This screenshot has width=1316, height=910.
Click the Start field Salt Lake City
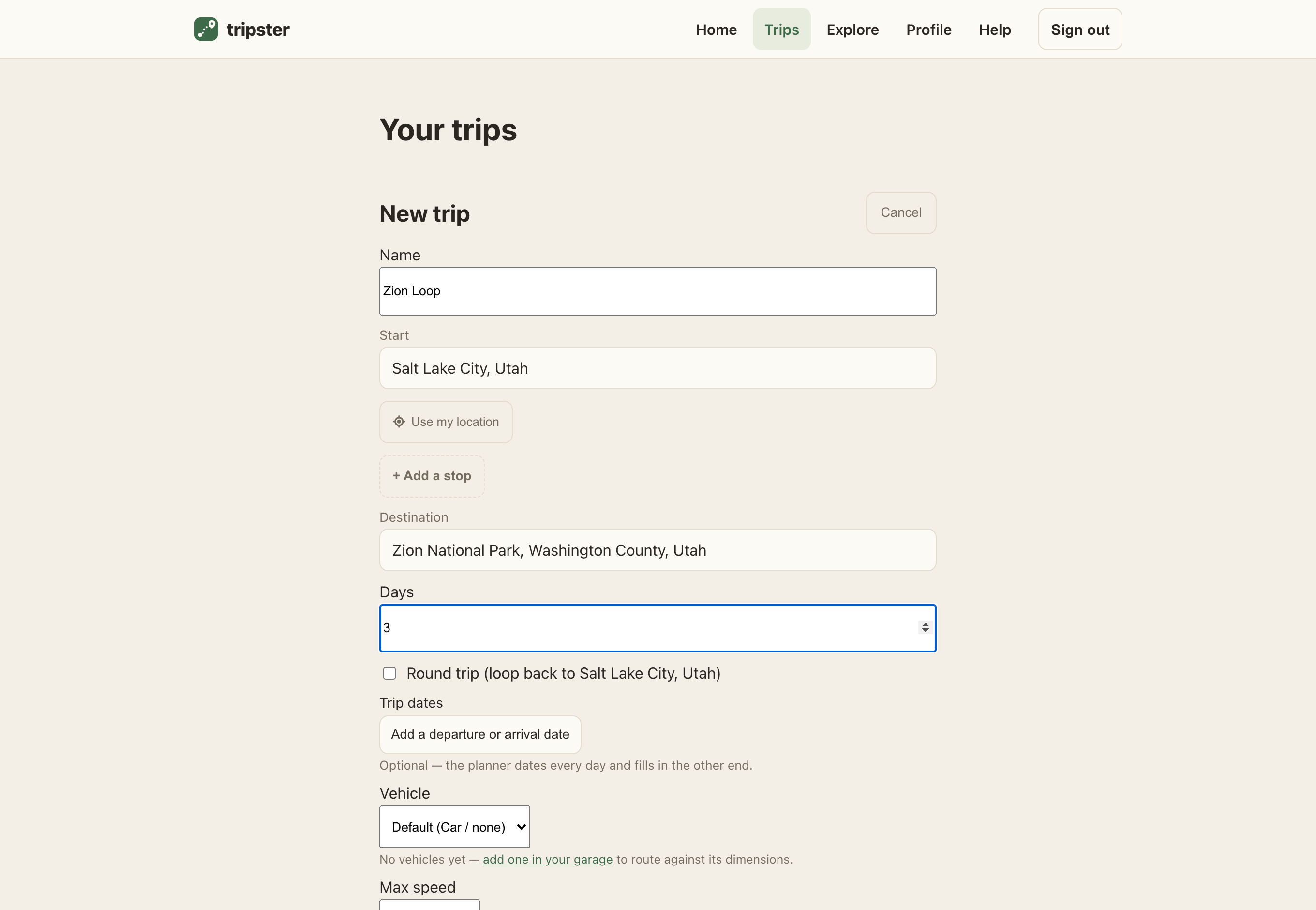658,368
